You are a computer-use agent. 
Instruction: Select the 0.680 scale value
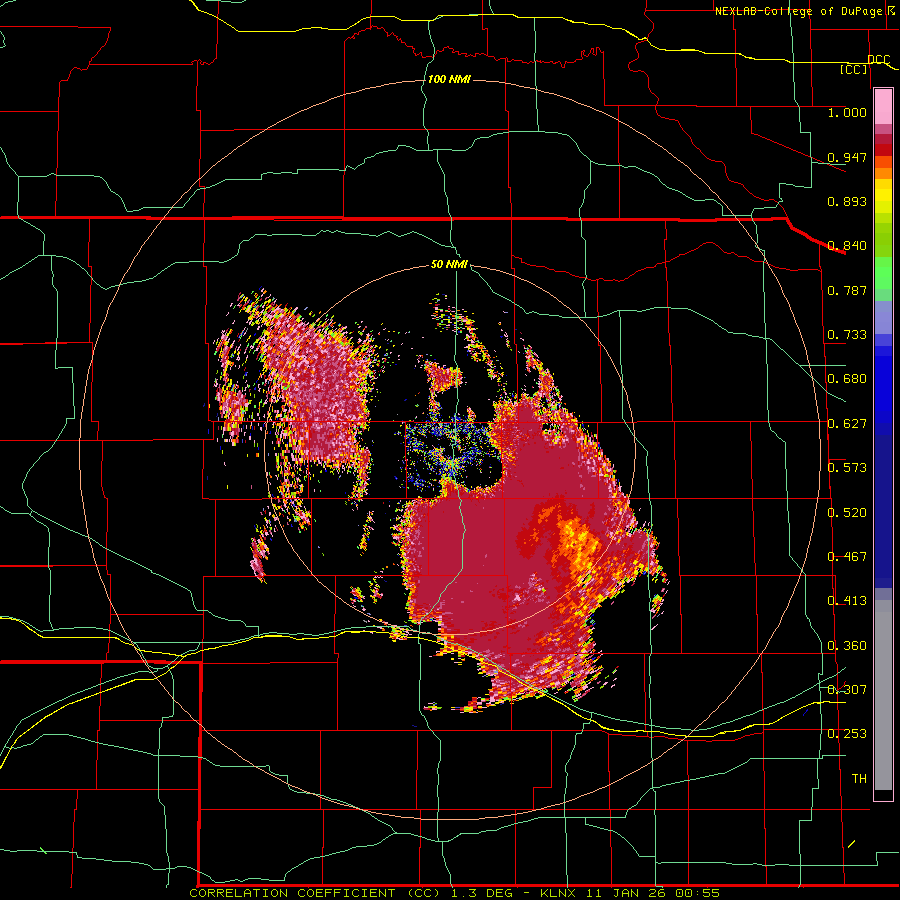click(x=847, y=379)
